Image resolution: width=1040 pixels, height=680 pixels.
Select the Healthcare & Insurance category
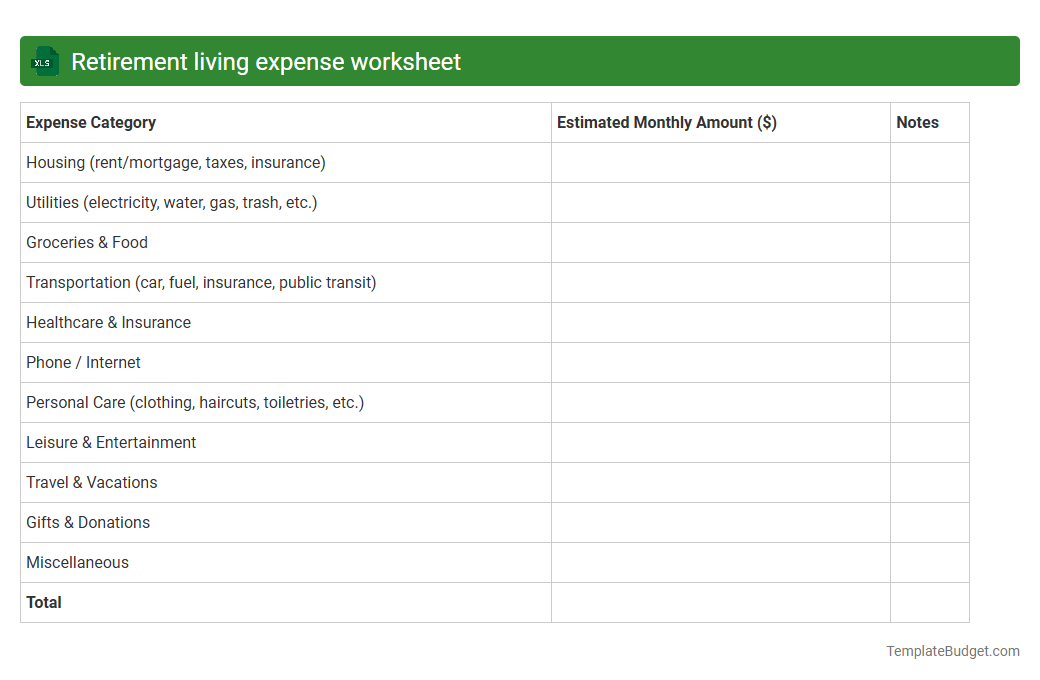click(108, 322)
